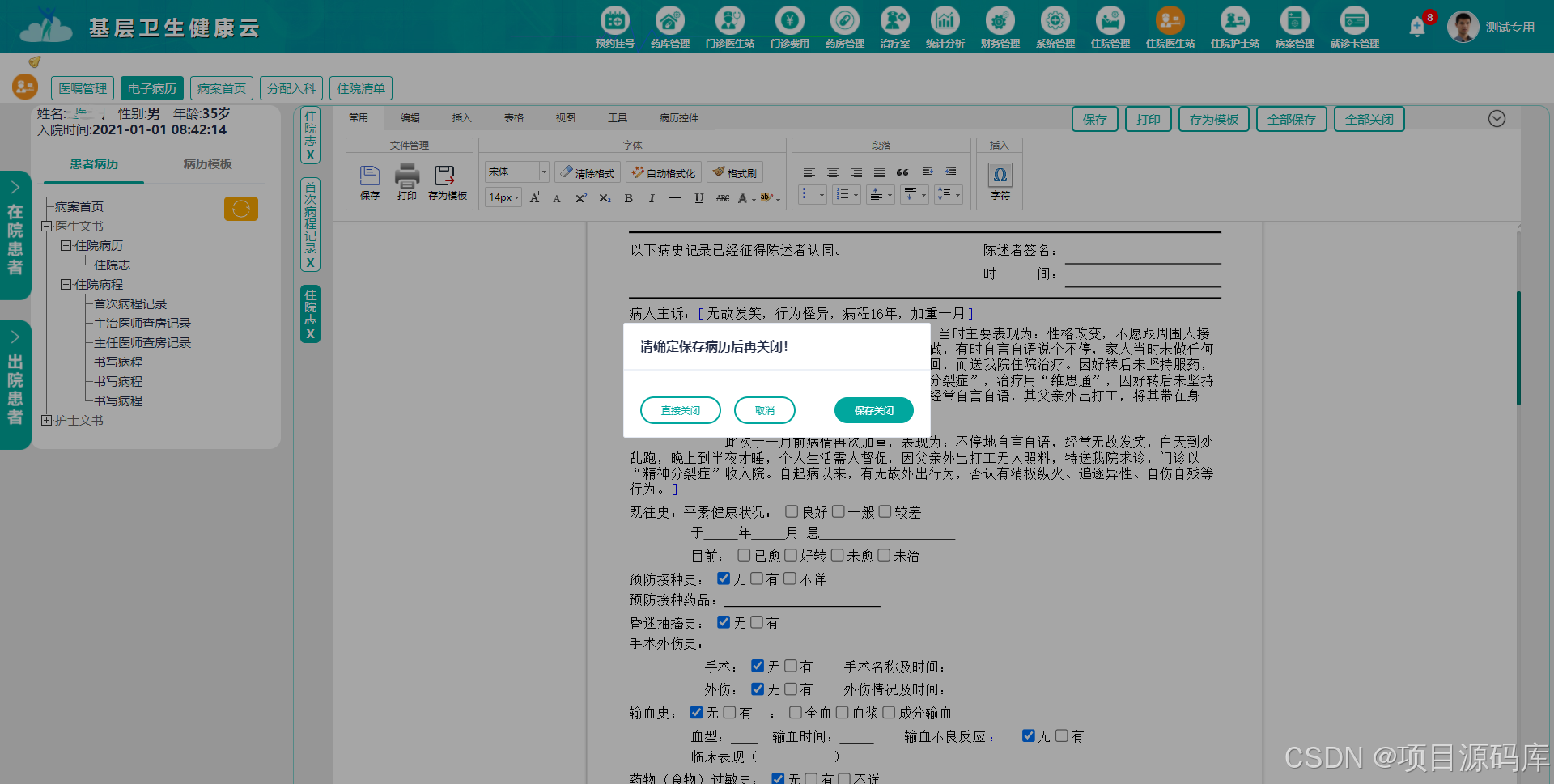Screen dimensions: 1554x784
Task: Switch to 病历控件 ribbon tab
Action: [x=679, y=118]
